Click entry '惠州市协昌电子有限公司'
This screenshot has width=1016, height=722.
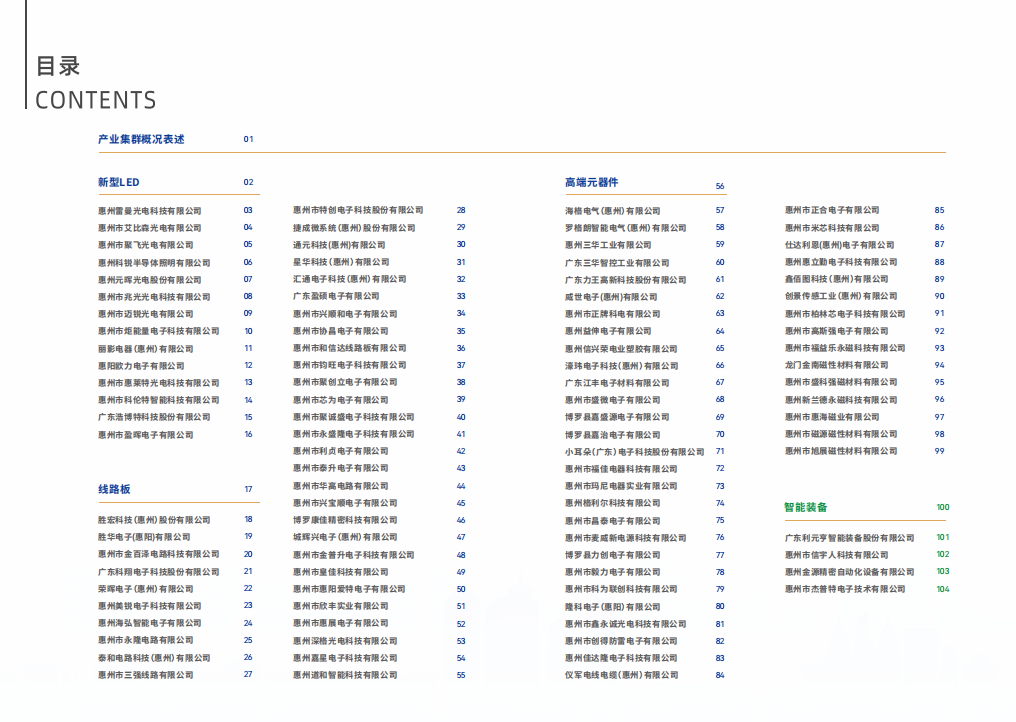pos(341,331)
